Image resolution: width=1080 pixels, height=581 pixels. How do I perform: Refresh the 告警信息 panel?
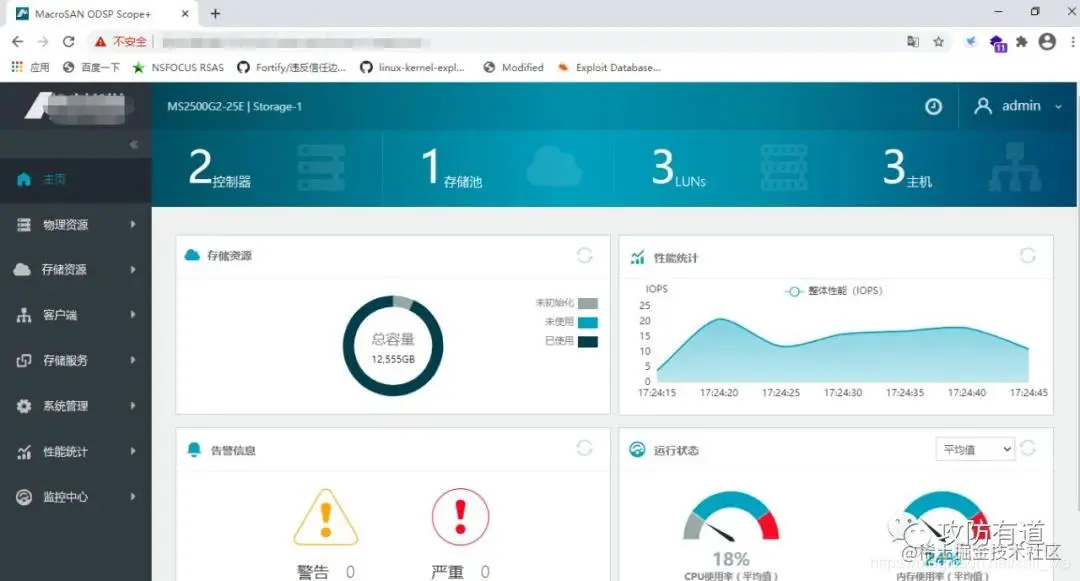(585, 448)
